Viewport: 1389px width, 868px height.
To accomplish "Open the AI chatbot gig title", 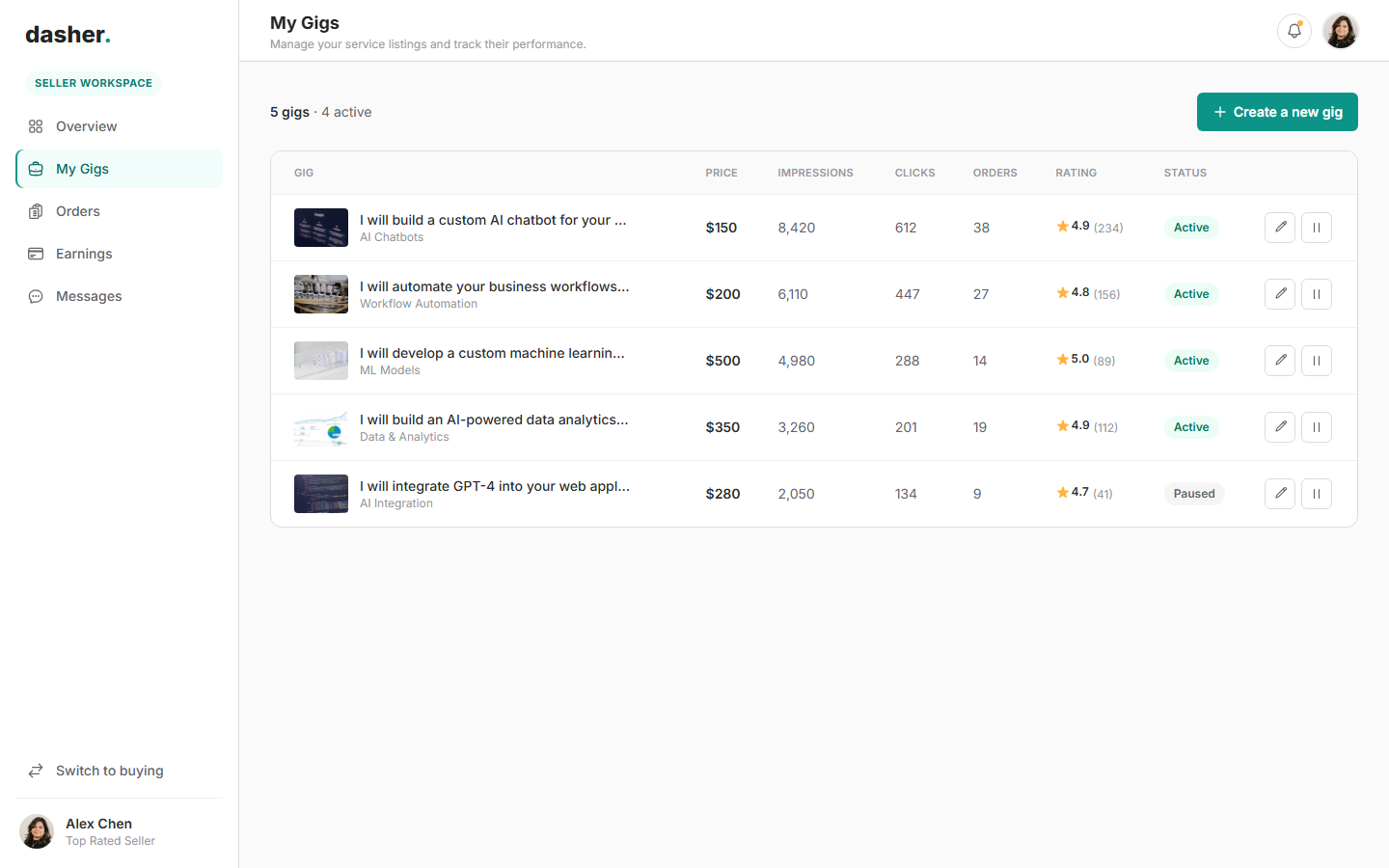I will (493, 220).
